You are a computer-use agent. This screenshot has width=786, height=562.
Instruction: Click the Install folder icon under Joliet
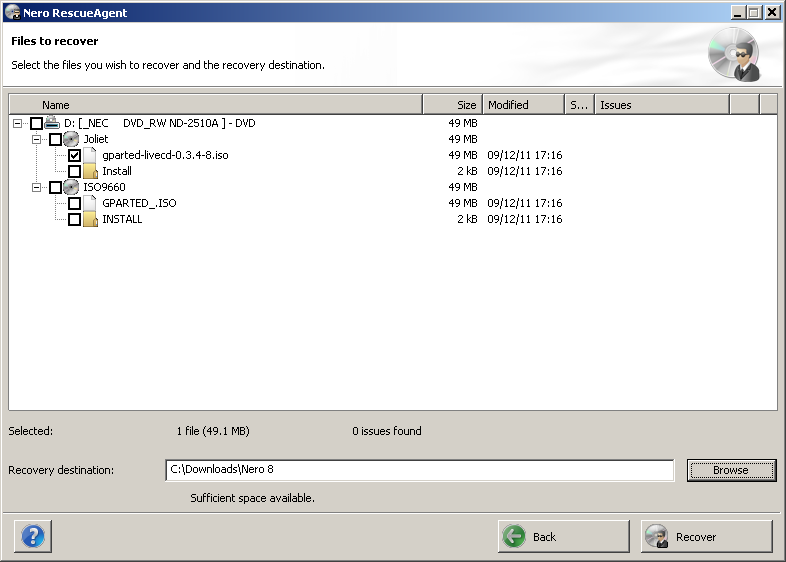(x=90, y=171)
